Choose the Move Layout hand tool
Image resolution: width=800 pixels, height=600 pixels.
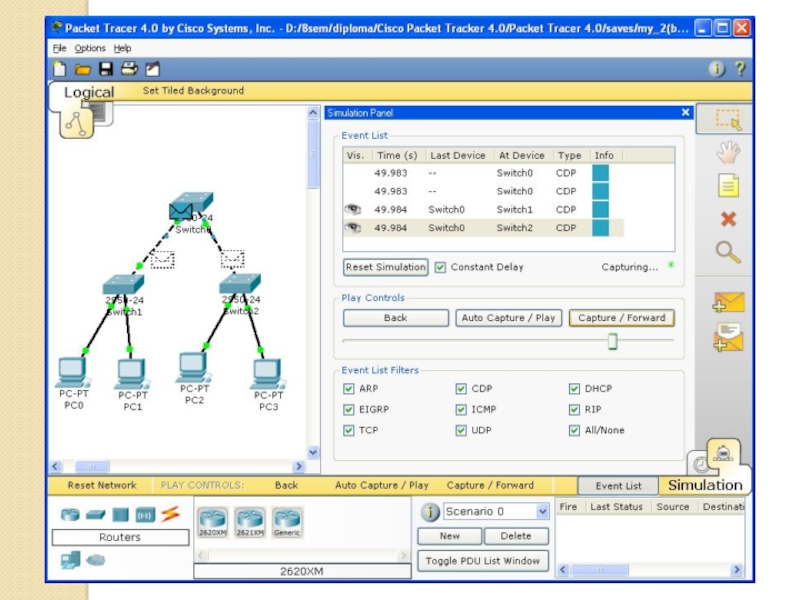point(728,152)
